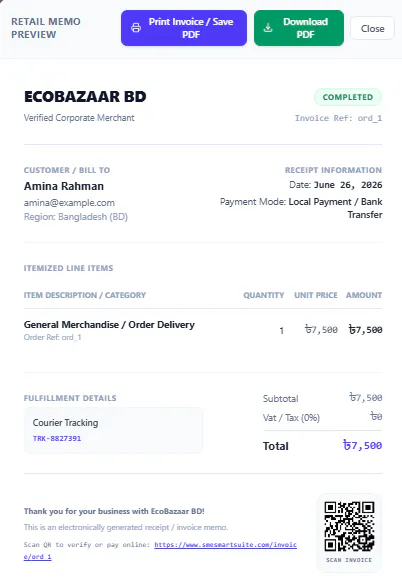Click the ECOBAZAAR BD merchant title

point(85,97)
